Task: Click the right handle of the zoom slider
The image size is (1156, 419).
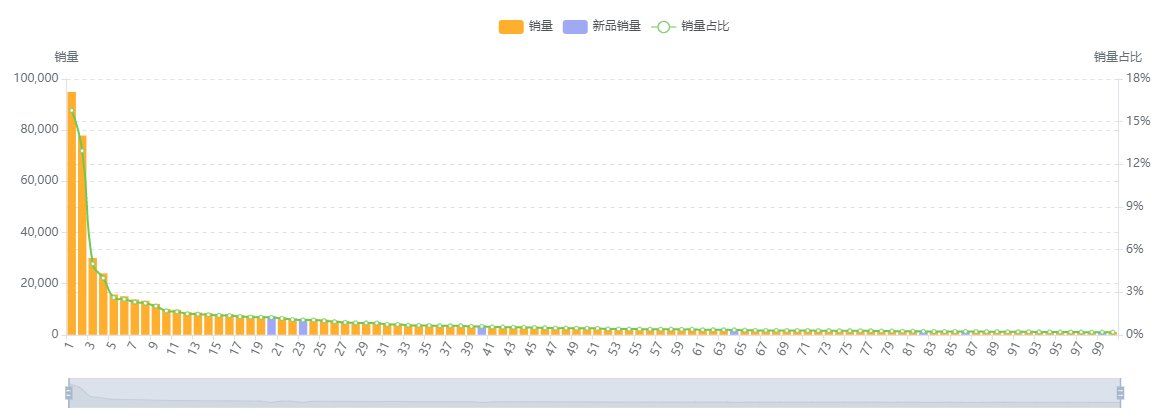Action: 1120,393
